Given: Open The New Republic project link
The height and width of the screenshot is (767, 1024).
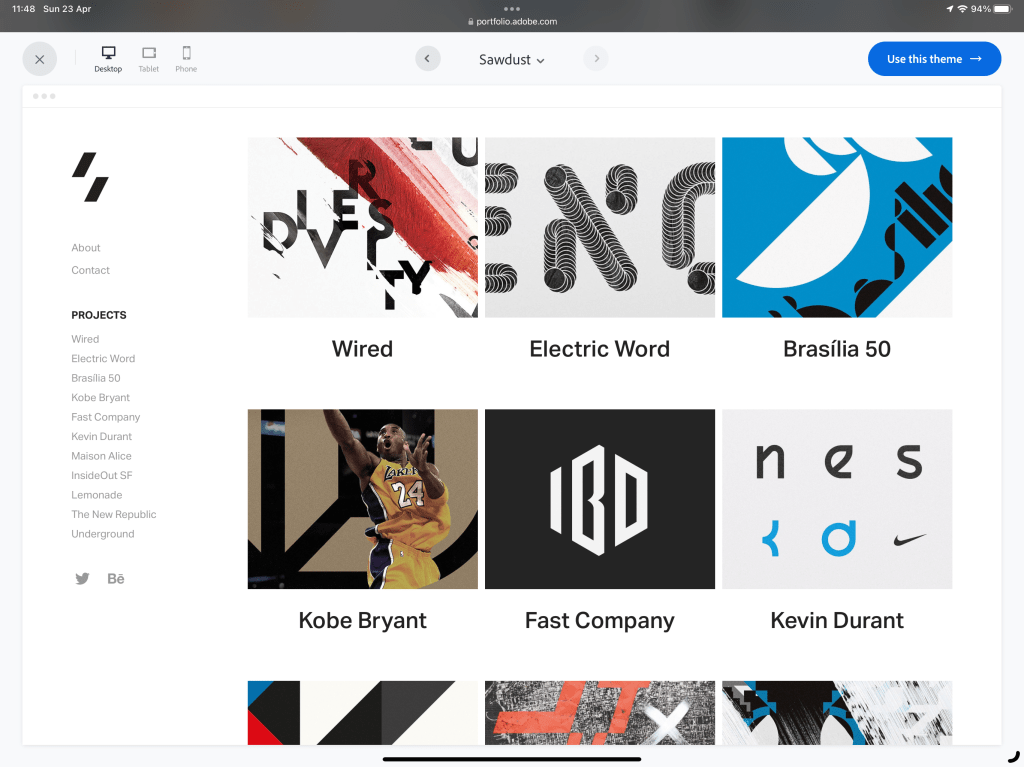Looking at the screenshot, I should point(114,514).
